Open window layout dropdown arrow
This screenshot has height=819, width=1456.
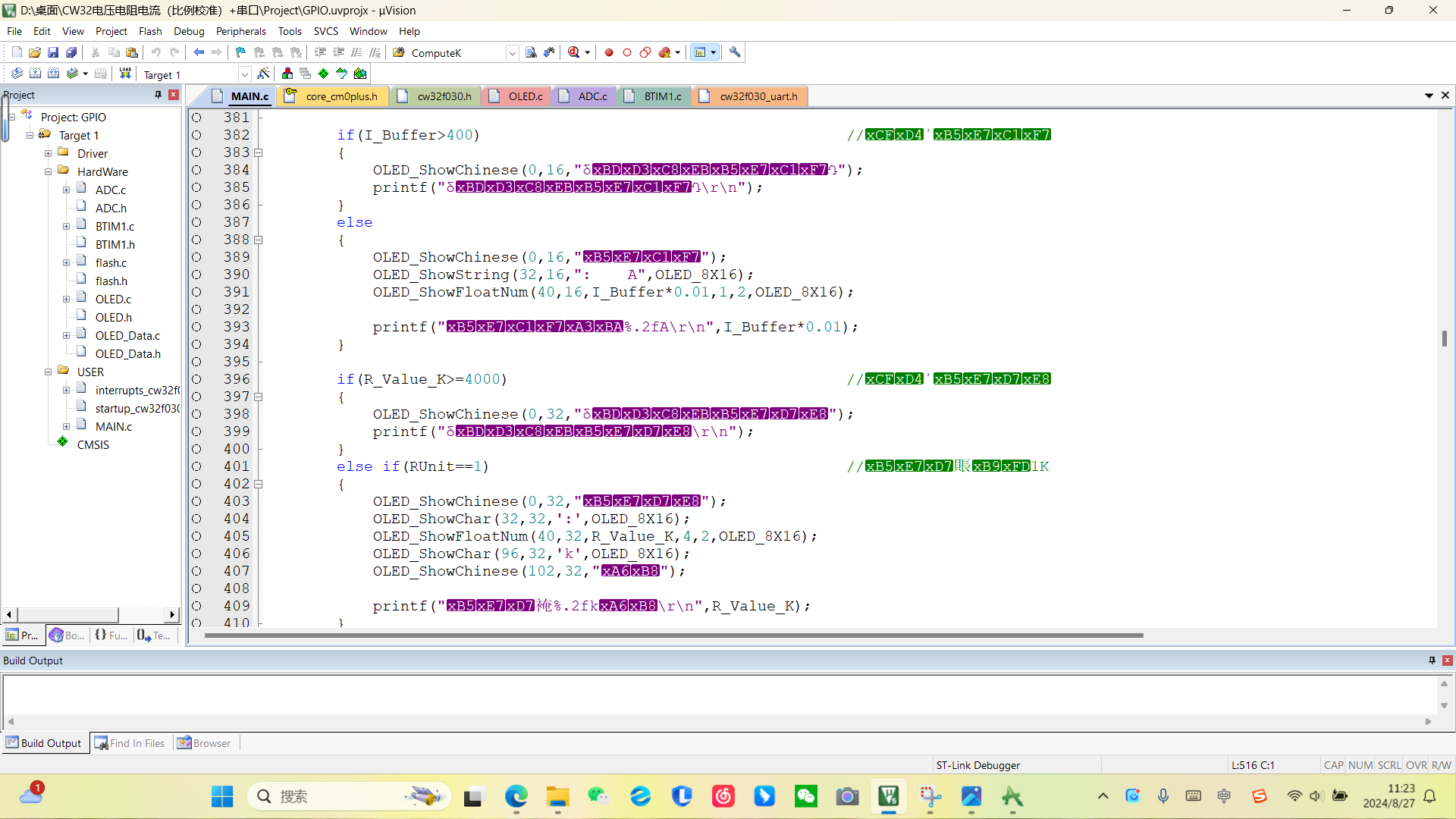714,52
